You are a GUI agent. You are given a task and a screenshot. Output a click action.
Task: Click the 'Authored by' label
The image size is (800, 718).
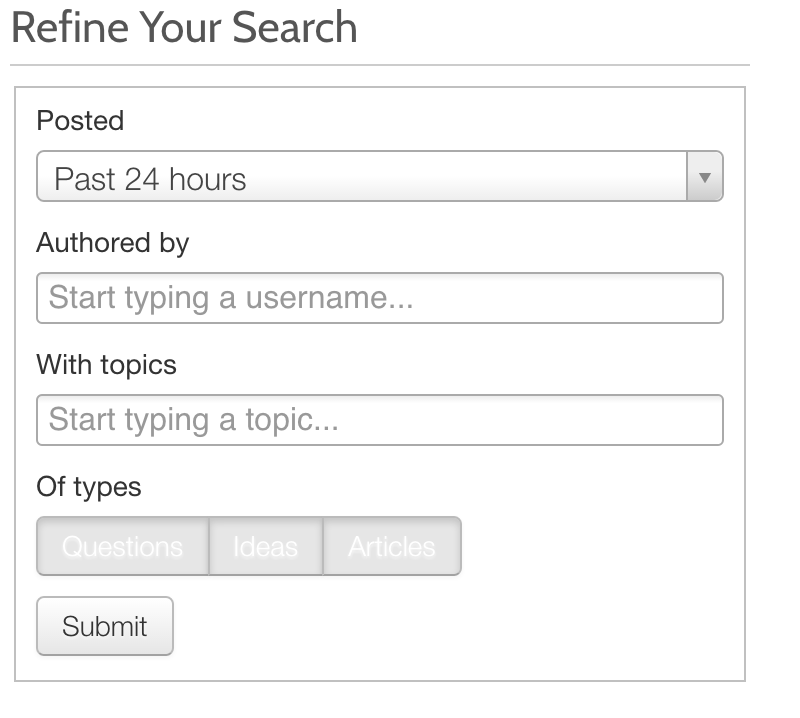[x=112, y=242]
